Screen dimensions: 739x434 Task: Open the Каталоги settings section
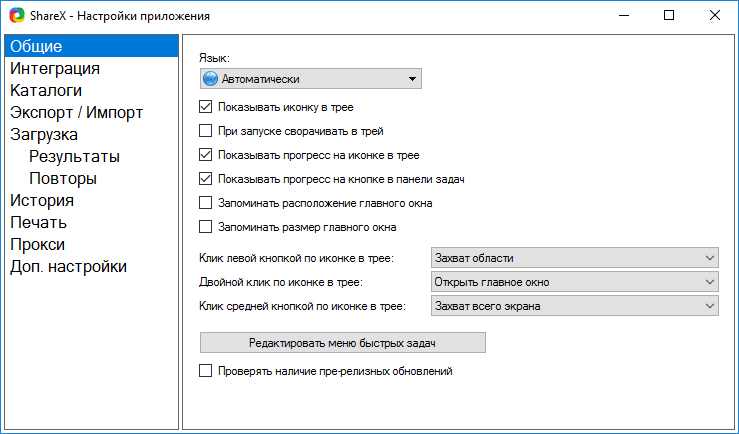pos(46,90)
